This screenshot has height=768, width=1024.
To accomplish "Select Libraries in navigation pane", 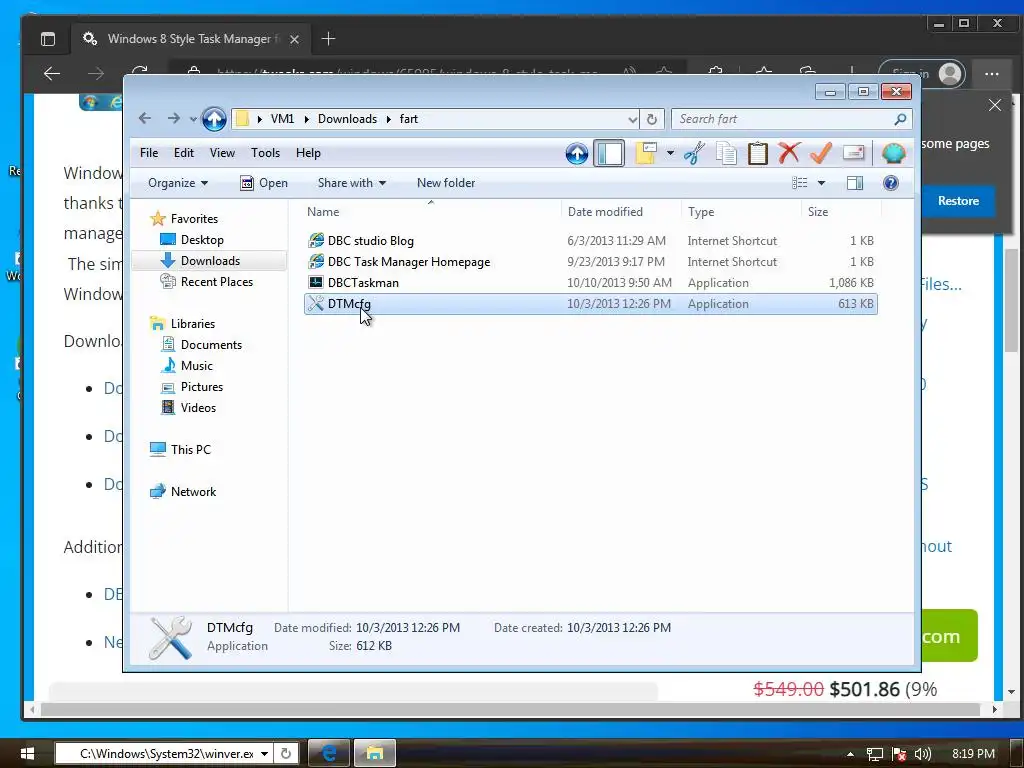I will point(183,324).
